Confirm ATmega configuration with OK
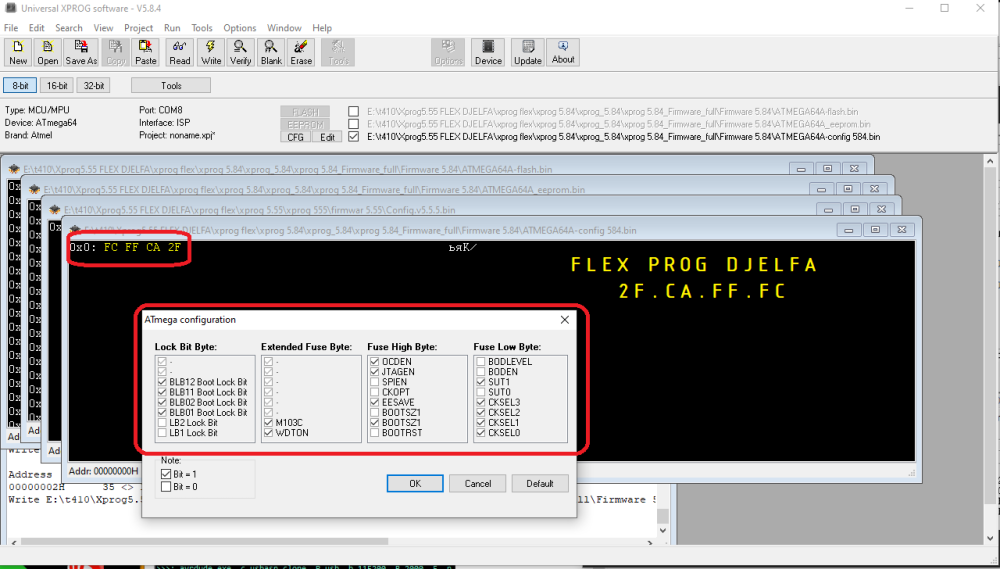The width and height of the screenshot is (1000, 569). click(415, 484)
